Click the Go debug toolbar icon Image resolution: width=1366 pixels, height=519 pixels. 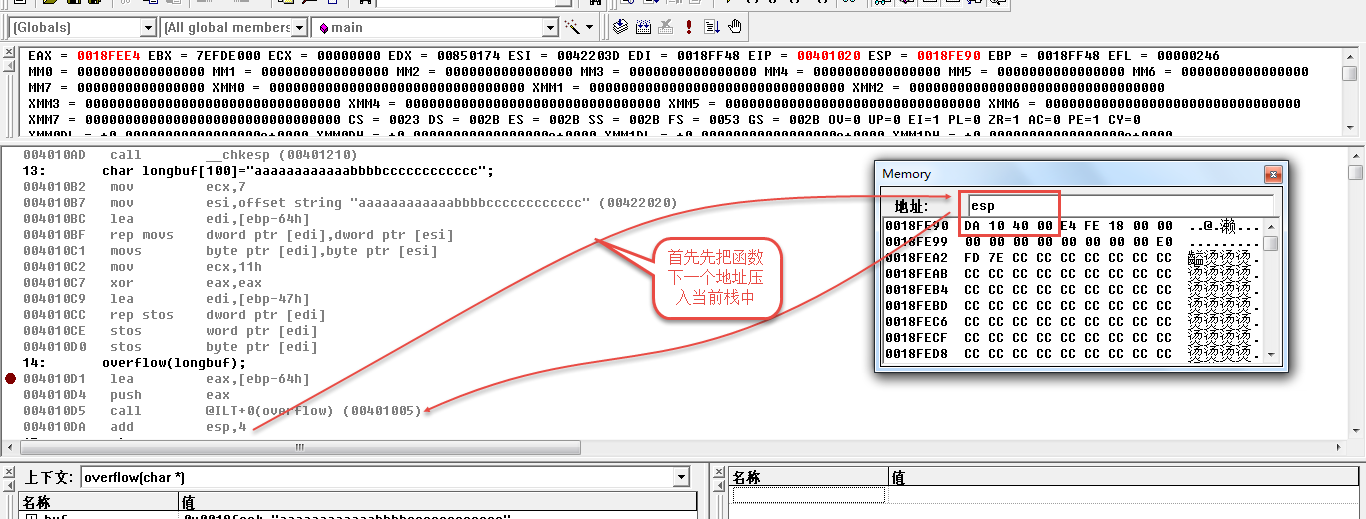712,27
